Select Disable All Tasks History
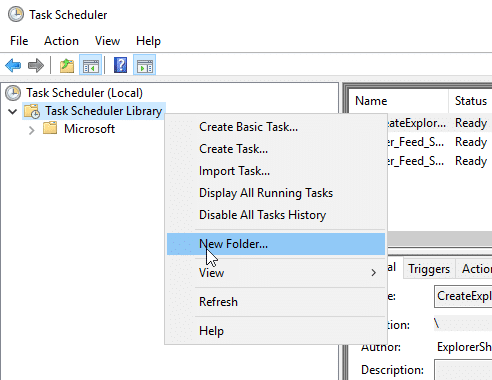The height and width of the screenshot is (380, 492). click(276, 215)
